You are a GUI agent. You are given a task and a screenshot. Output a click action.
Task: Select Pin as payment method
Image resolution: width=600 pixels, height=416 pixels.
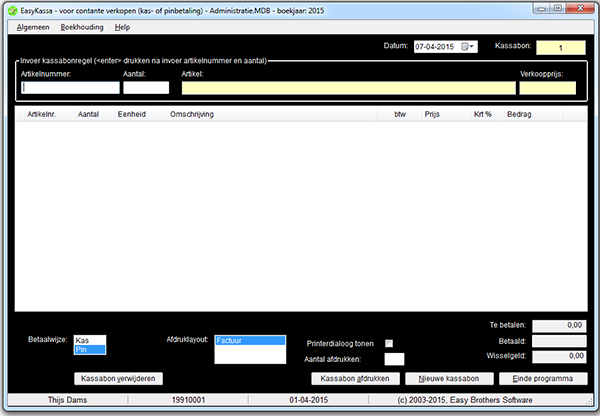point(88,349)
